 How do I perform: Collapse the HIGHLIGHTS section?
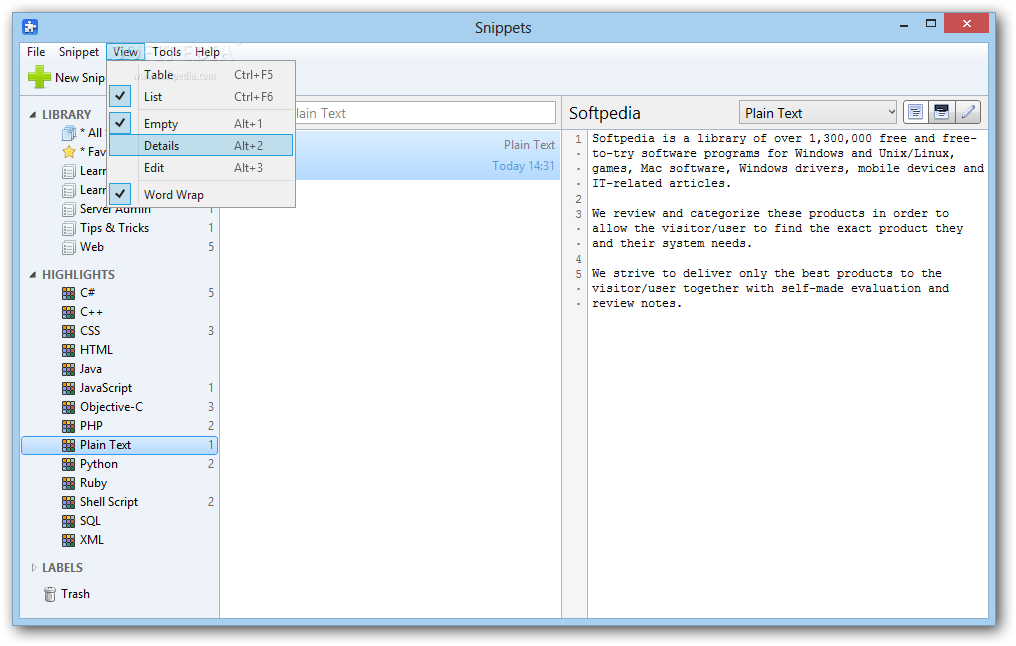click(32, 275)
